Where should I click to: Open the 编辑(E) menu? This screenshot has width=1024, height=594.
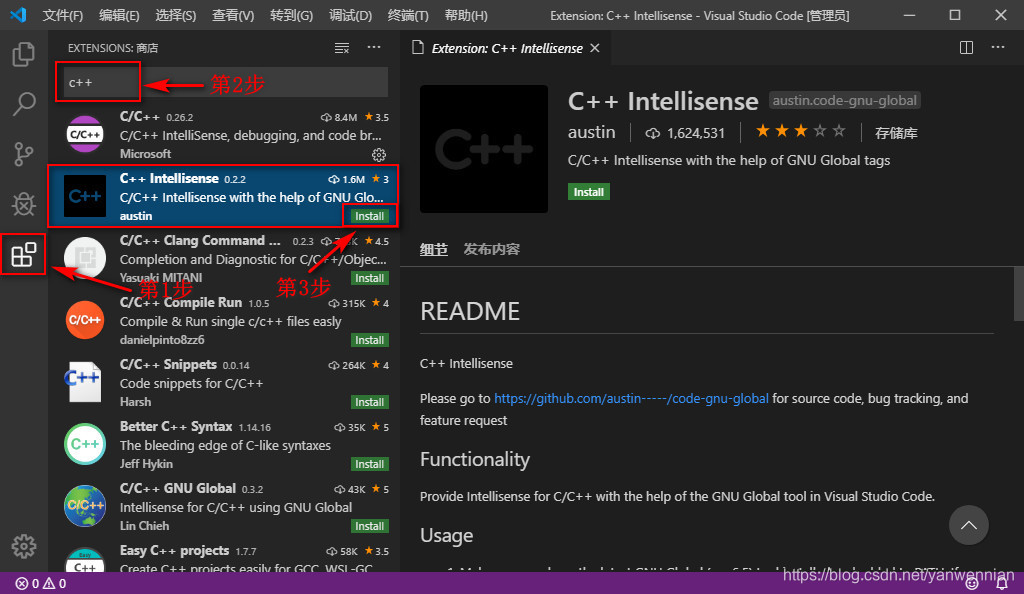click(119, 15)
